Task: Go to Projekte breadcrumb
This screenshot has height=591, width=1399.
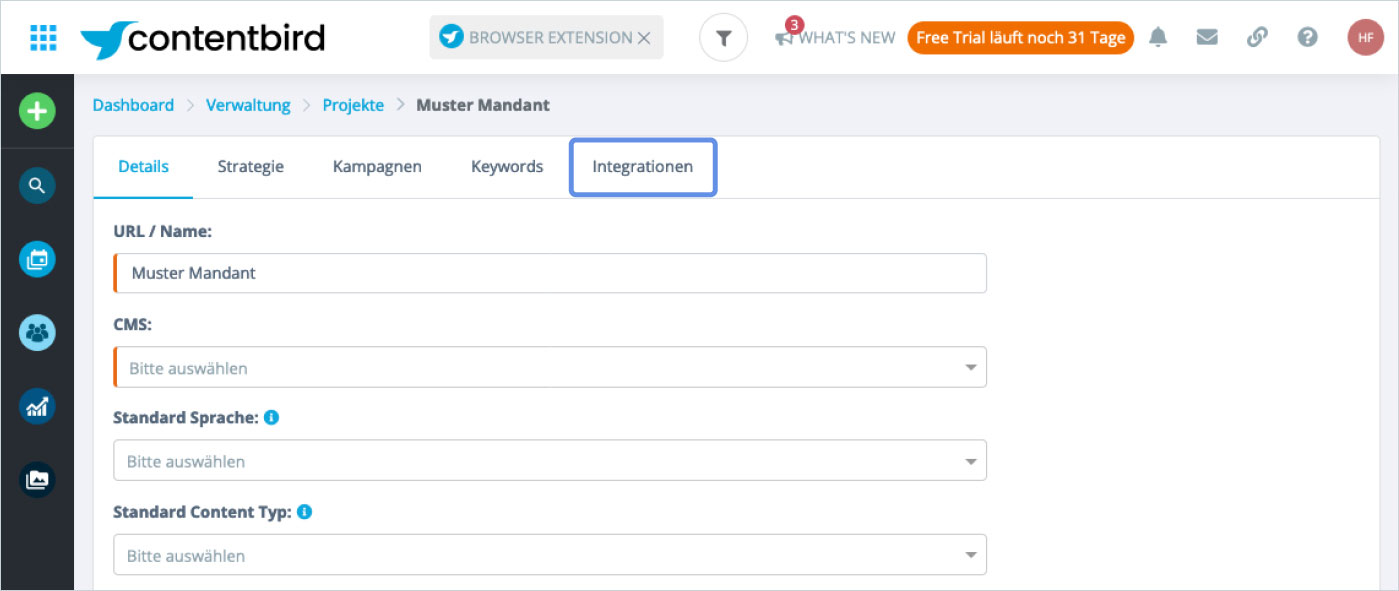Action: (353, 105)
